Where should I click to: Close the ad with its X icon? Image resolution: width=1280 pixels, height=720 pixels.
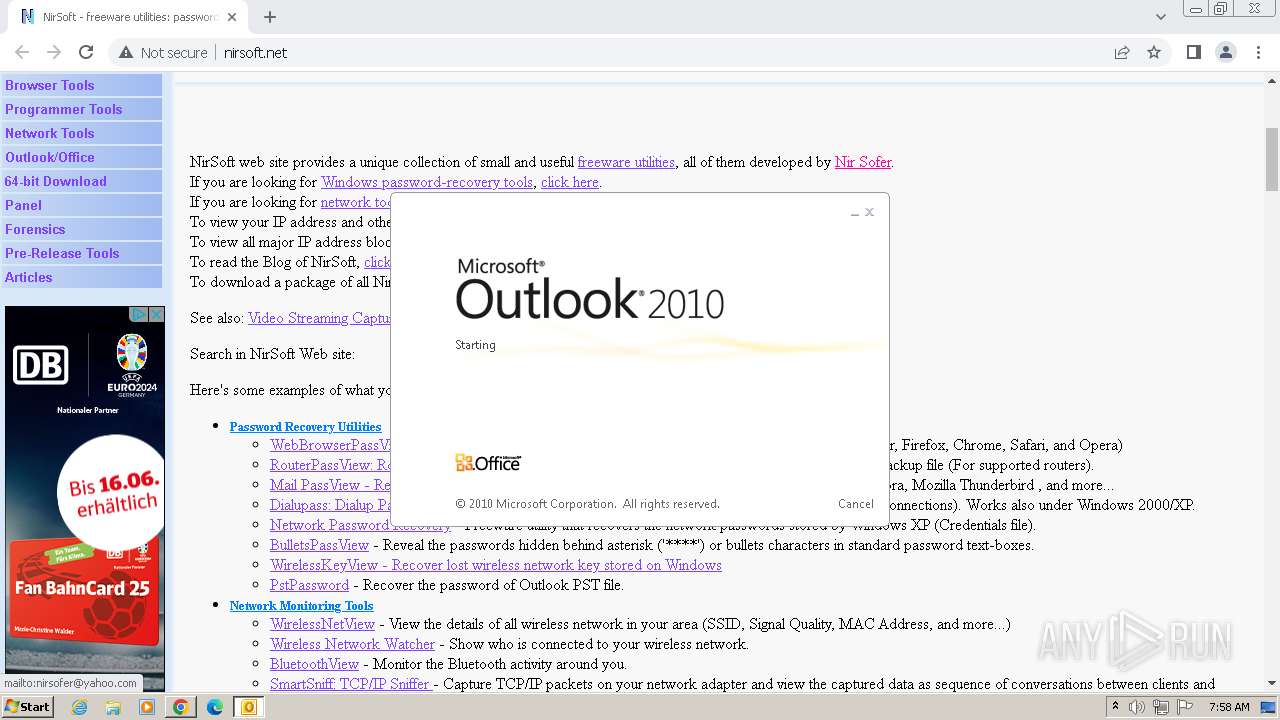click(157, 314)
